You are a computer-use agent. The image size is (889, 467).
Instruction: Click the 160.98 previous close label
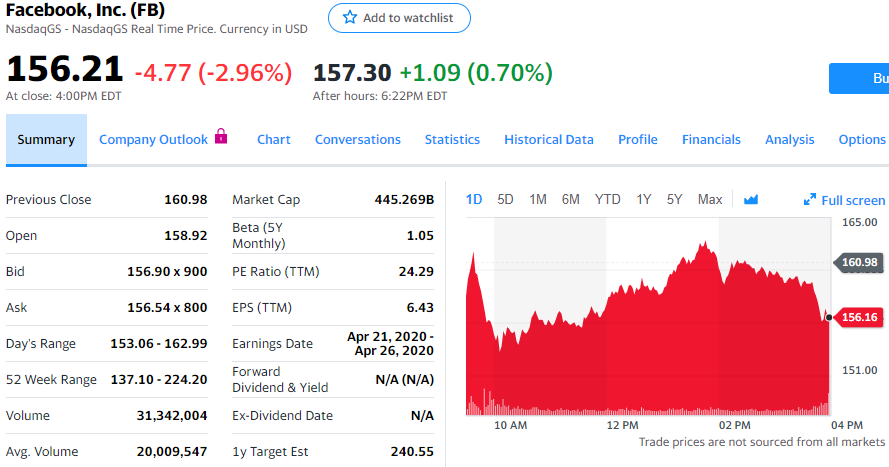click(x=859, y=263)
